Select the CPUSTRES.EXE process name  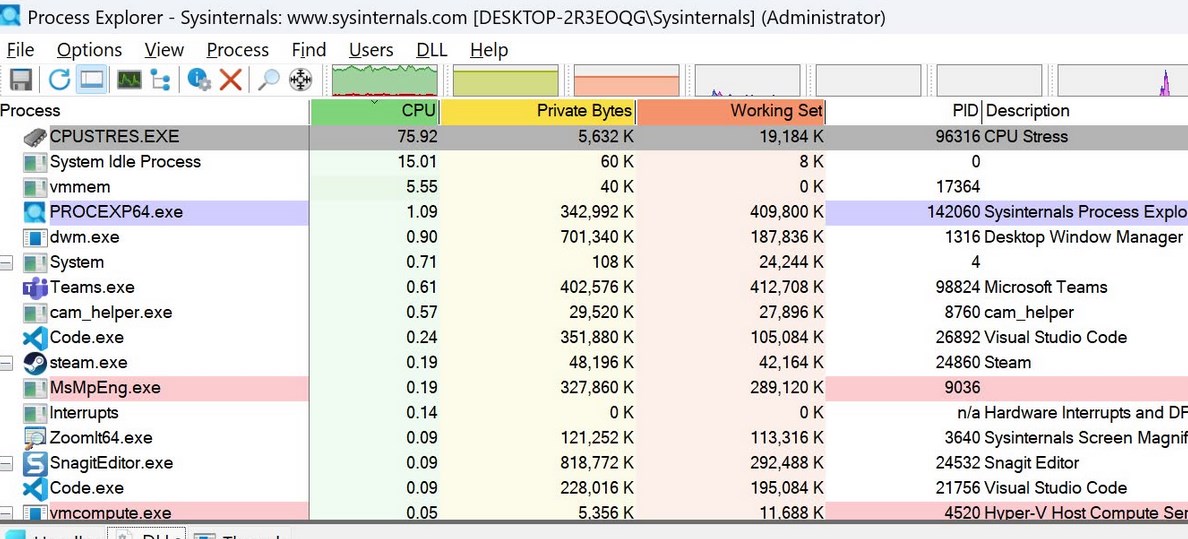click(114, 136)
